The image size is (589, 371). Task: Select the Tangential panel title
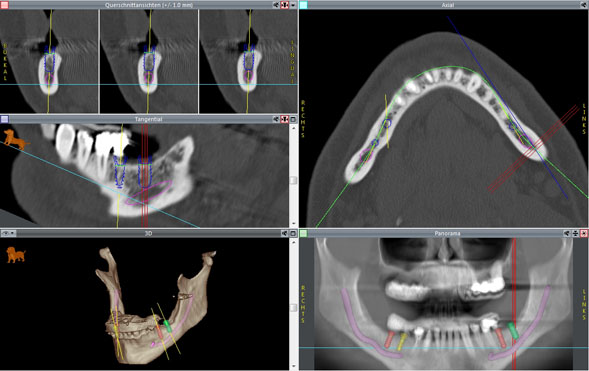coord(148,119)
